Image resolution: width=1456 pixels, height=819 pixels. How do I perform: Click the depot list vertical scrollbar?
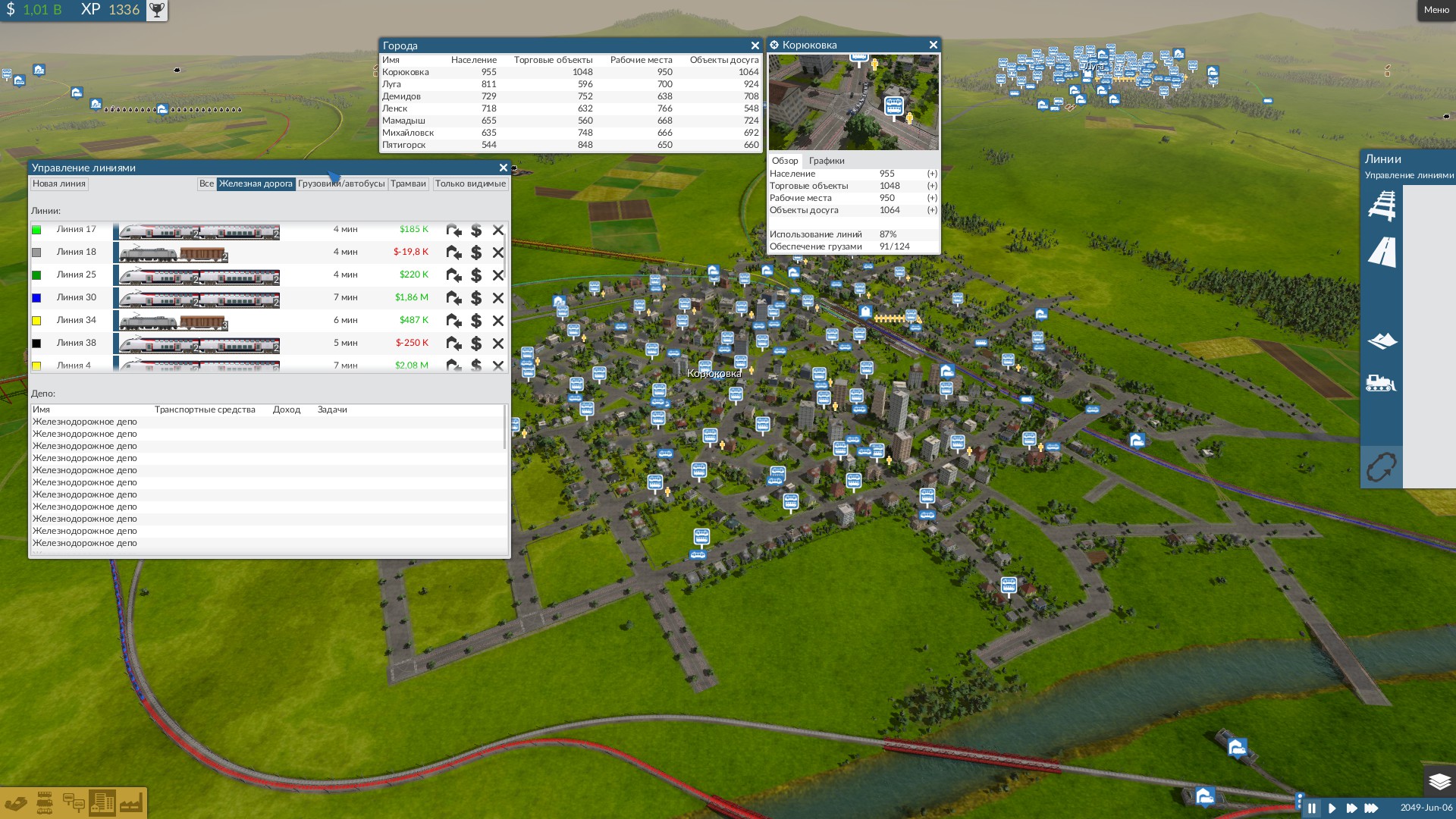click(x=505, y=427)
